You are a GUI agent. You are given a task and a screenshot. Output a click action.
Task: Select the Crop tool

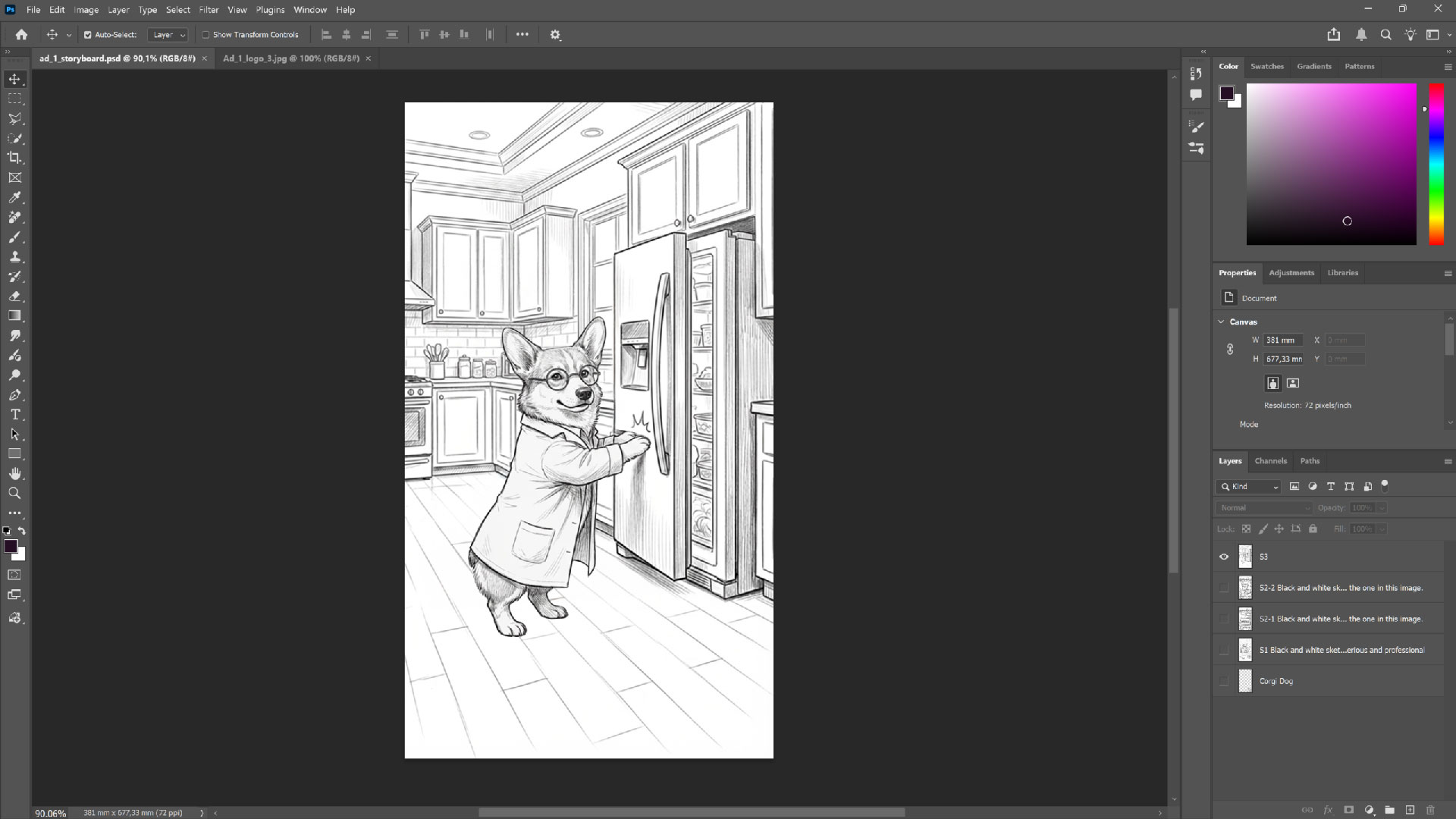click(15, 158)
